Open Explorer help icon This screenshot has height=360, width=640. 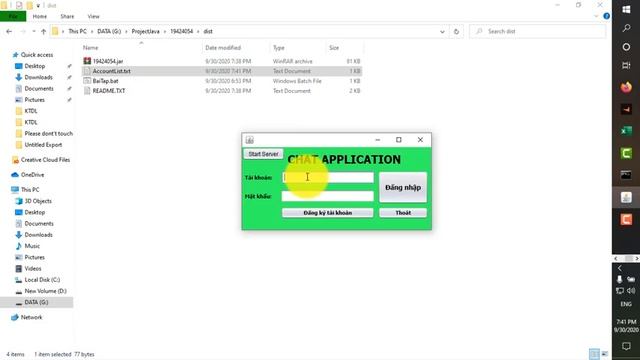click(x=607, y=16)
